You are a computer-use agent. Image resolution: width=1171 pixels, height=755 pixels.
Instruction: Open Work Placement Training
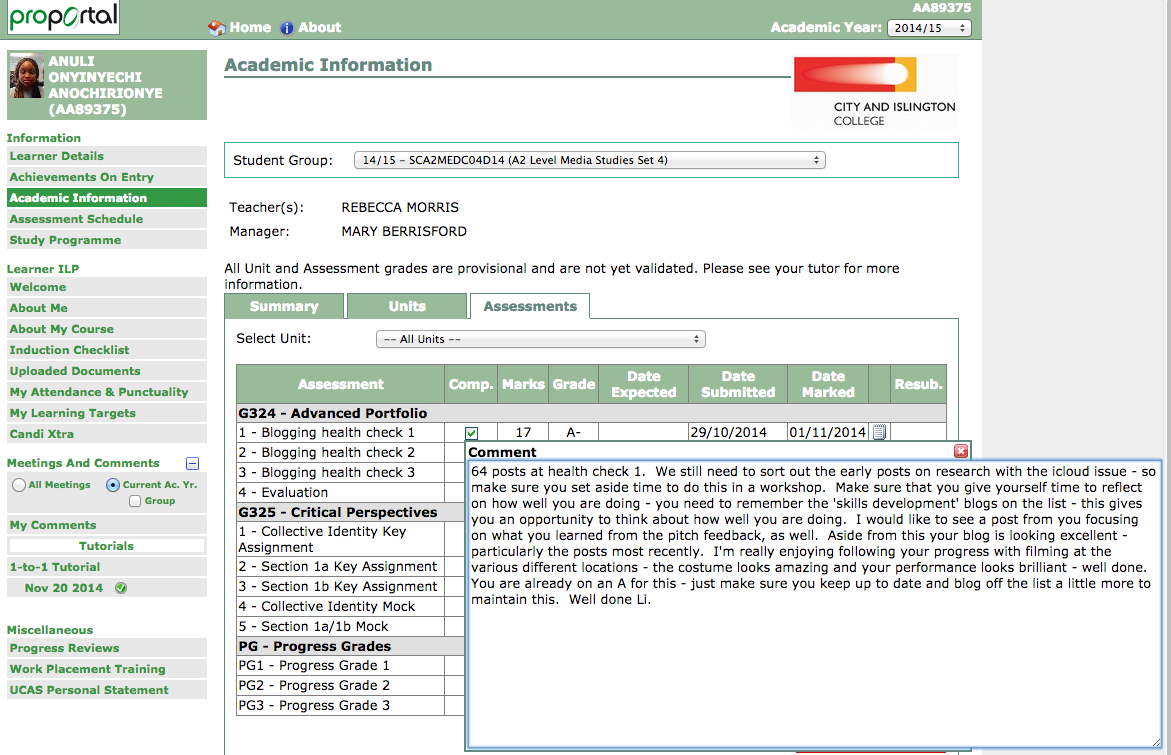[x=107, y=669]
